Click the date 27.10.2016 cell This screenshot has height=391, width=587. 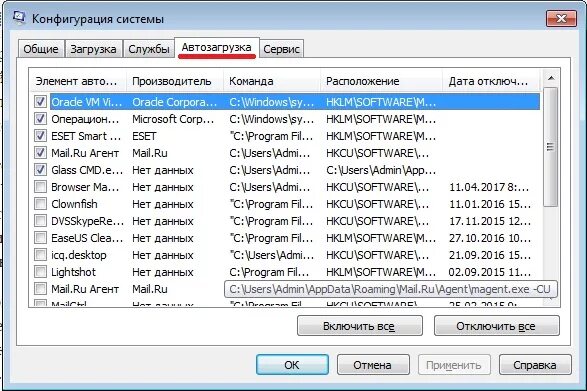pyautogui.click(x=490, y=238)
